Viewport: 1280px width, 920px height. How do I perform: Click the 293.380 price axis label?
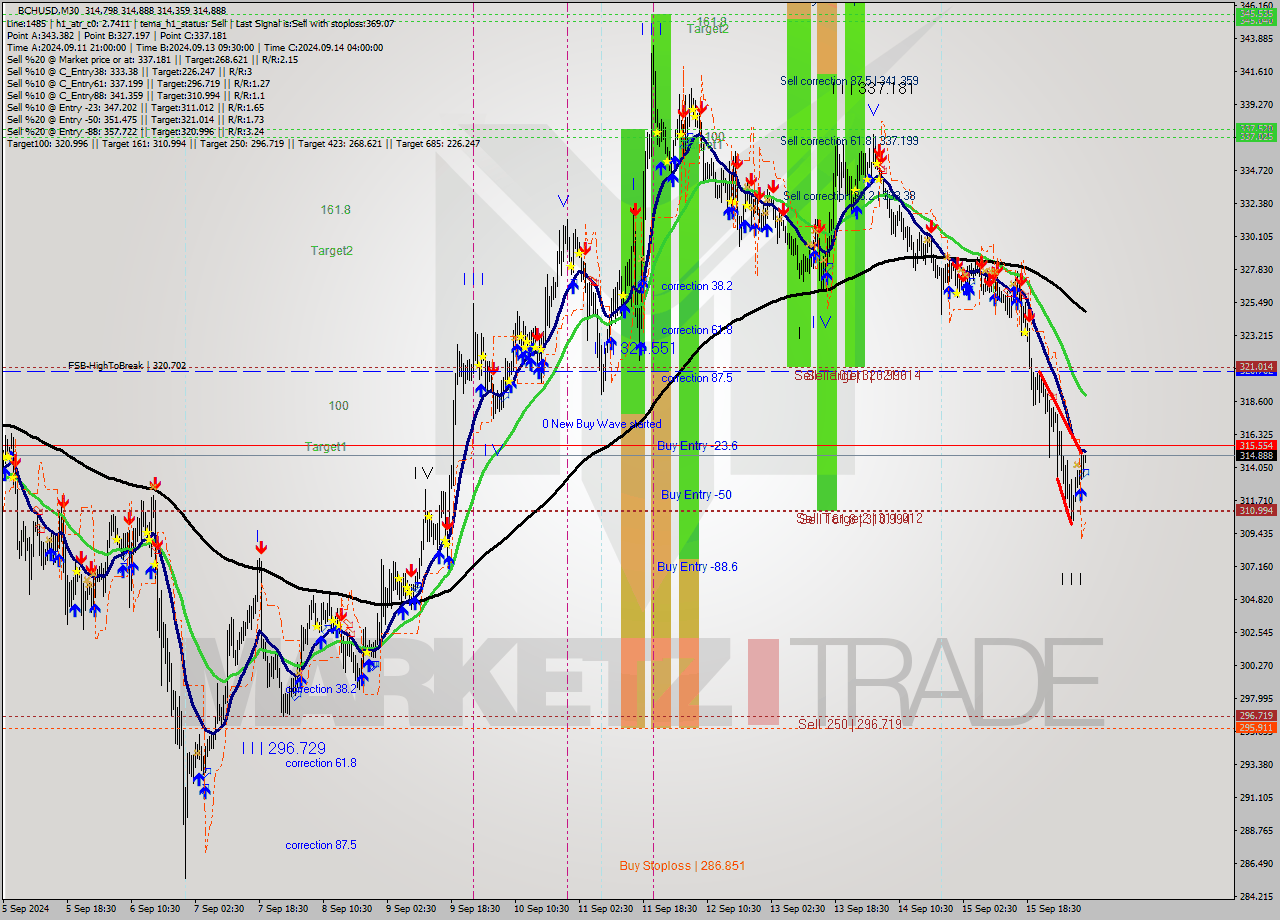1256,765
